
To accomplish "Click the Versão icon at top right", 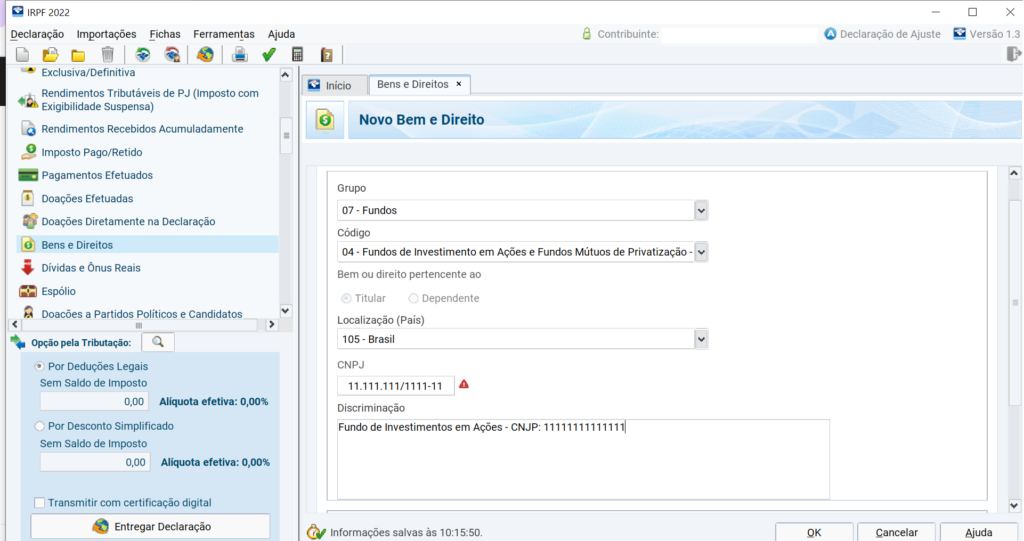I will click(959, 34).
